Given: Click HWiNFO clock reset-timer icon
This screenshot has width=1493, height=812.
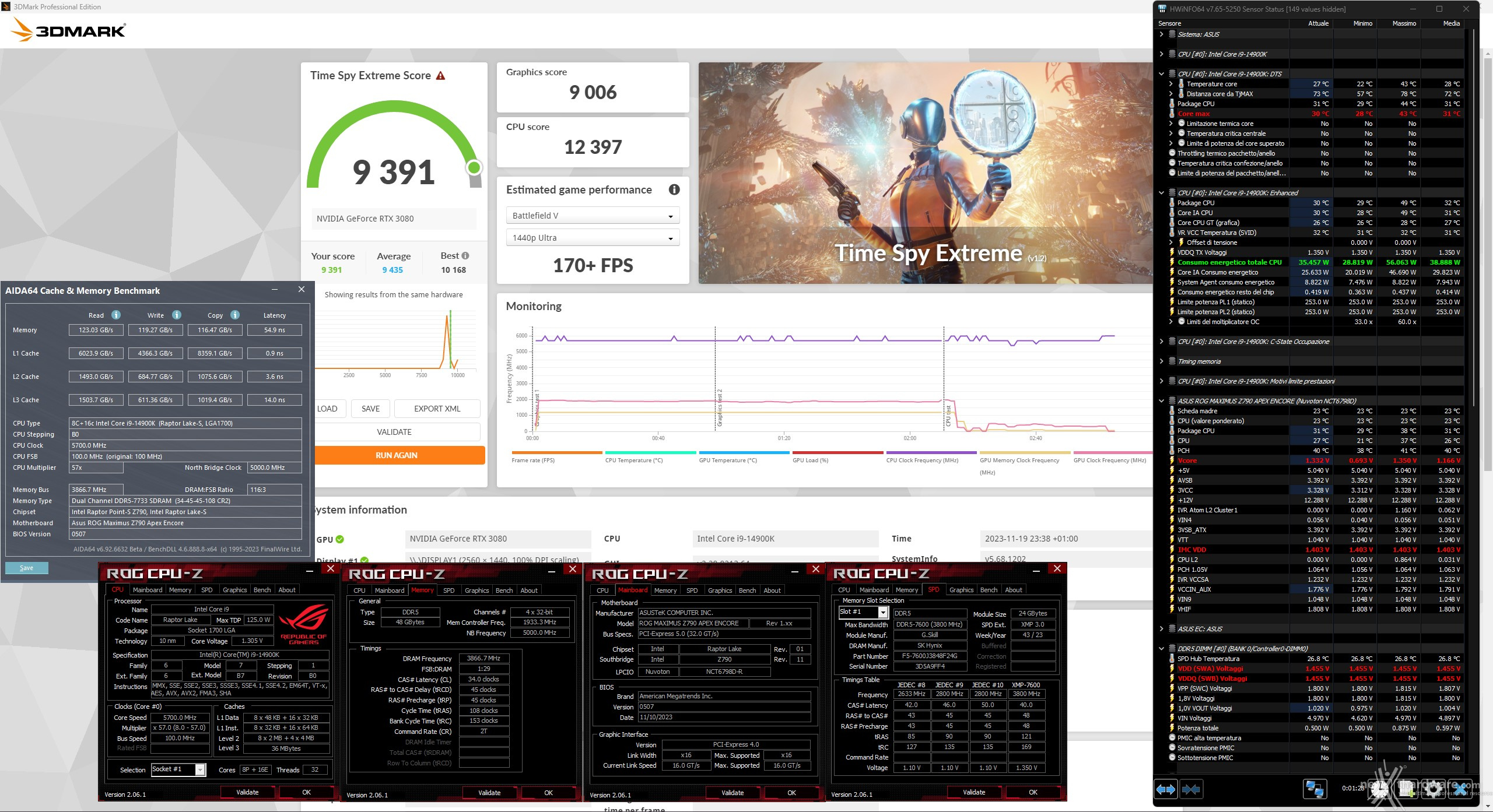Looking at the screenshot, I should click(1379, 789).
